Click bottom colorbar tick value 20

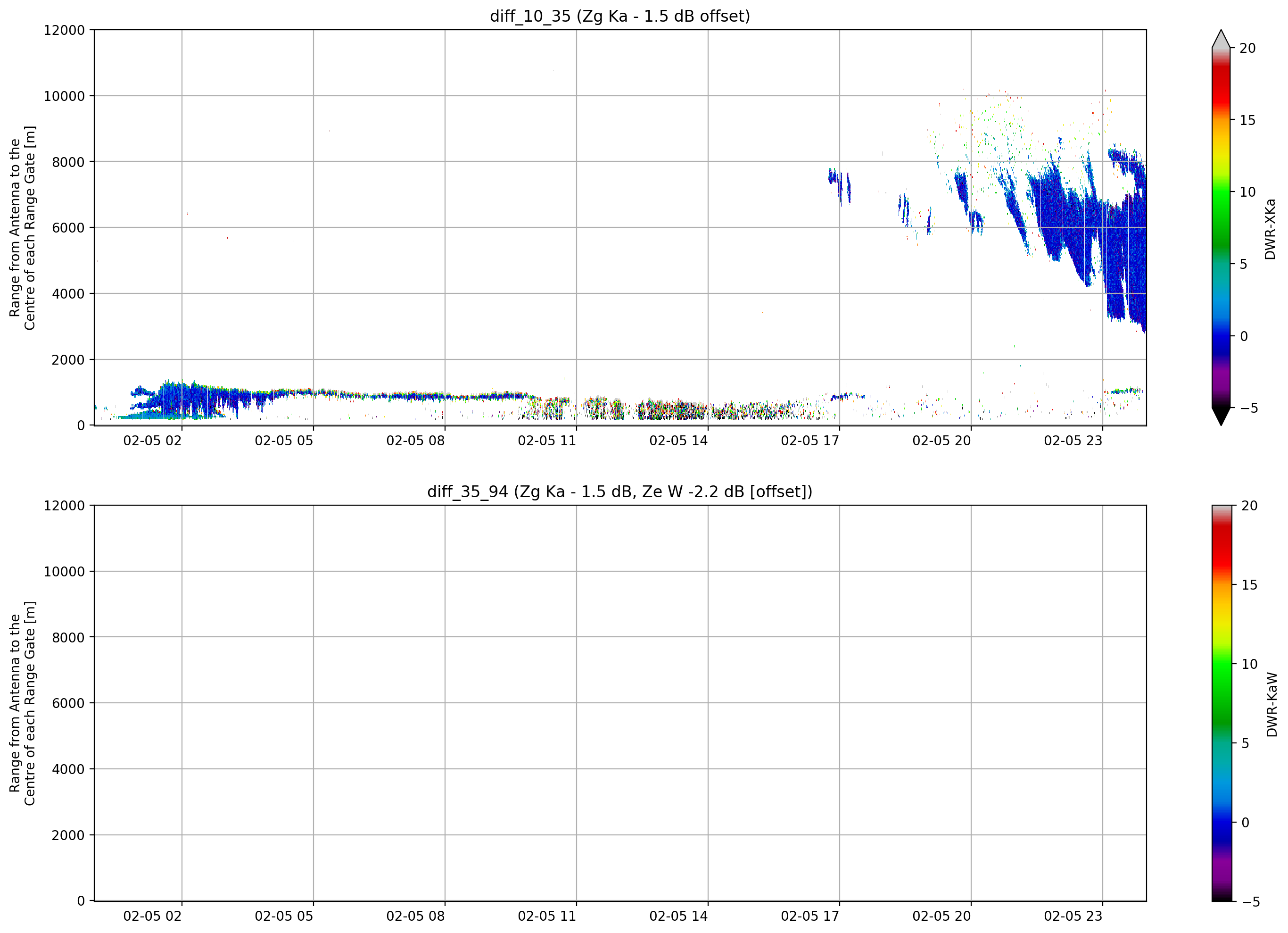(x=1249, y=506)
